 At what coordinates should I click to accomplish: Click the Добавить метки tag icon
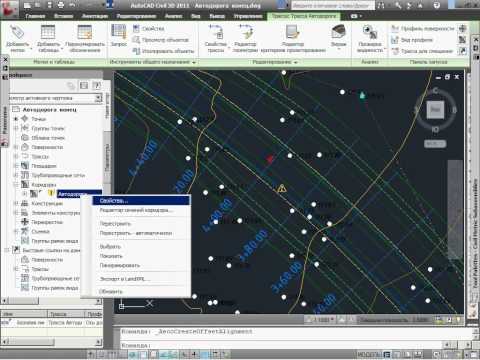[17, 33]
